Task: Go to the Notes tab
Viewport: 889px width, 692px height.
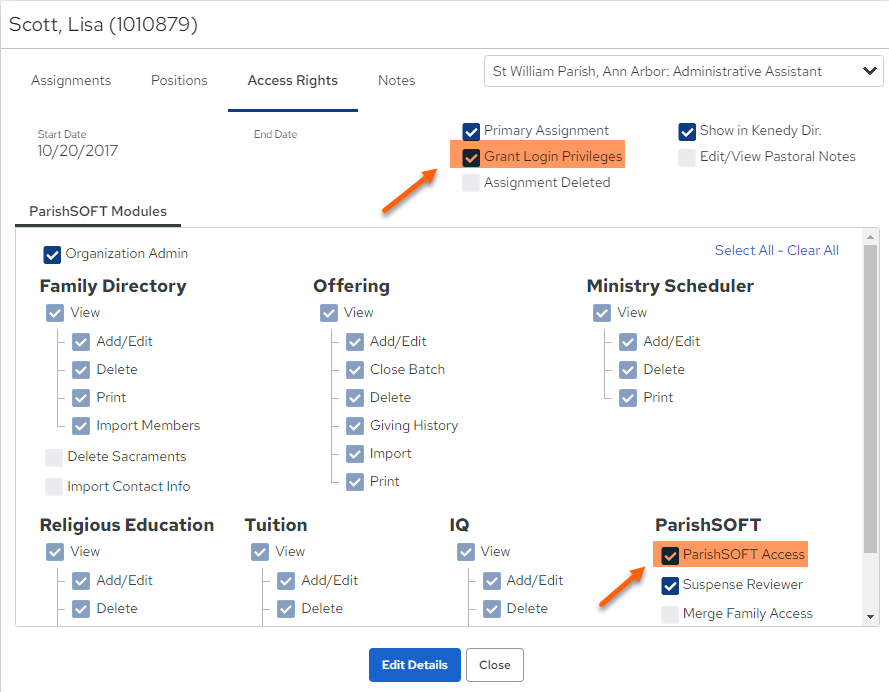Action: coord(396,80)
